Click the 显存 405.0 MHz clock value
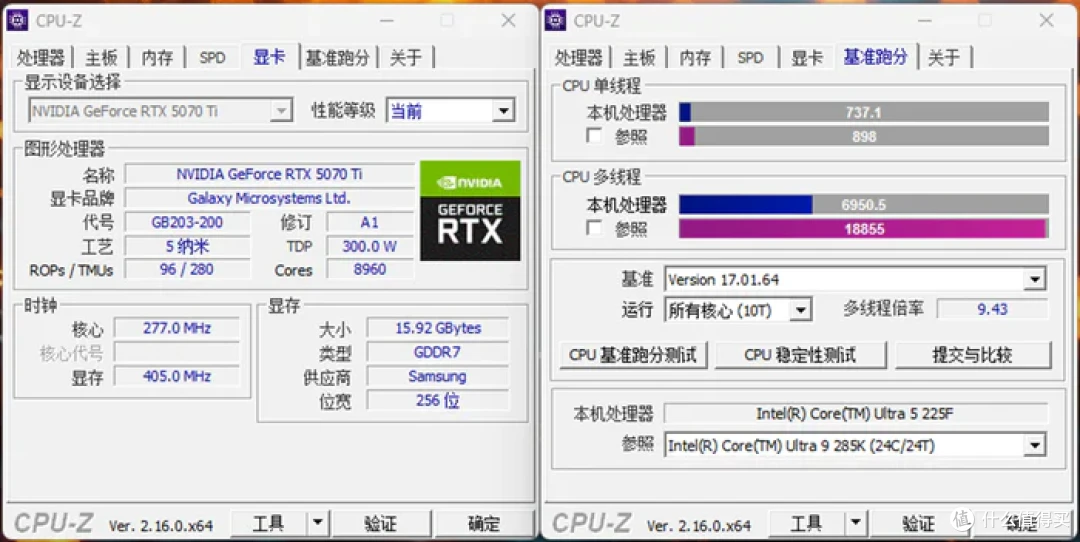The width and height of the screenshot is (1080, 542). point(177,376)
